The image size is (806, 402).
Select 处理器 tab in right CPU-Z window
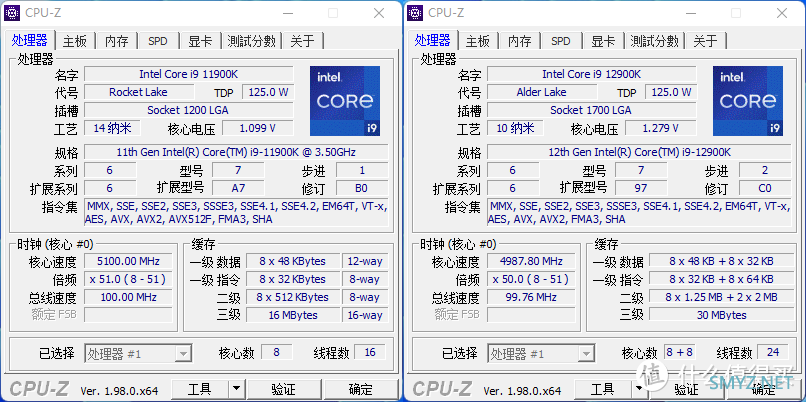[432, 40]
